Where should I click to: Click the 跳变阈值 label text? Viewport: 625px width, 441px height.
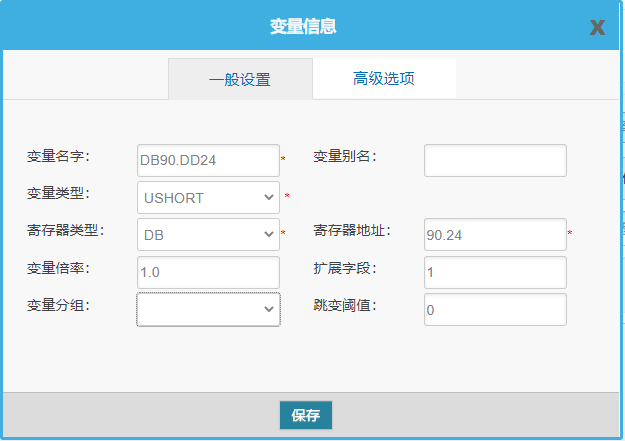(x=345, y=305)
